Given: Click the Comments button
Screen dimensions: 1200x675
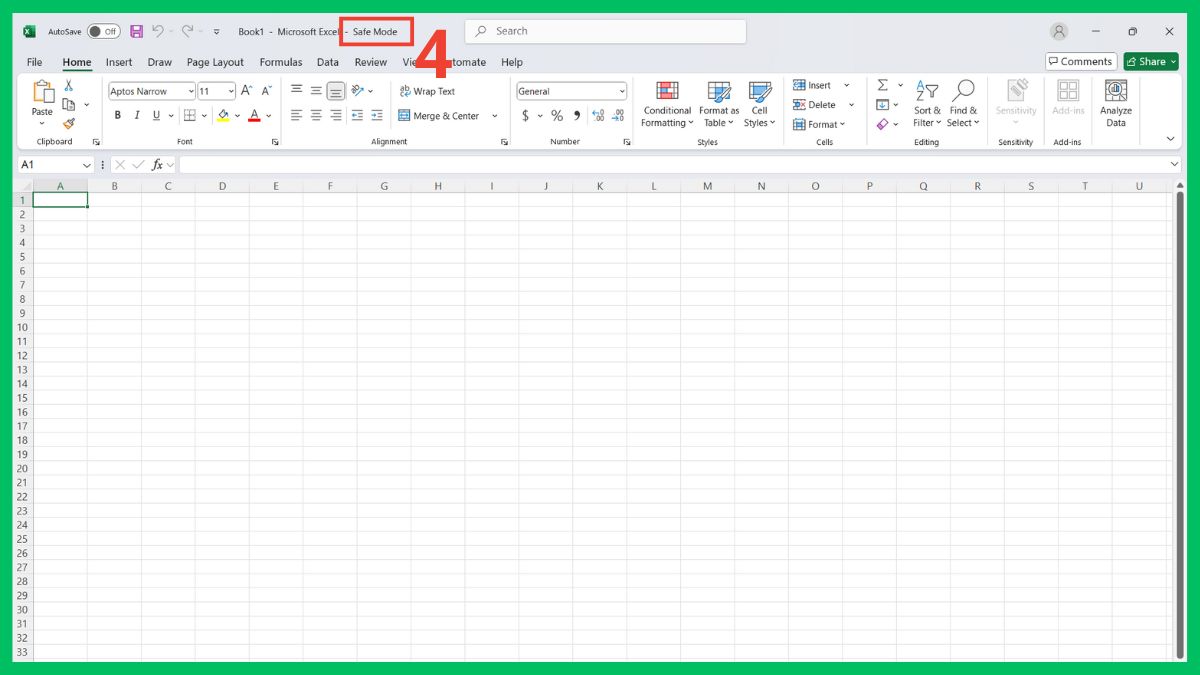Looking at the screenshot, I should tap(1080, 61).
